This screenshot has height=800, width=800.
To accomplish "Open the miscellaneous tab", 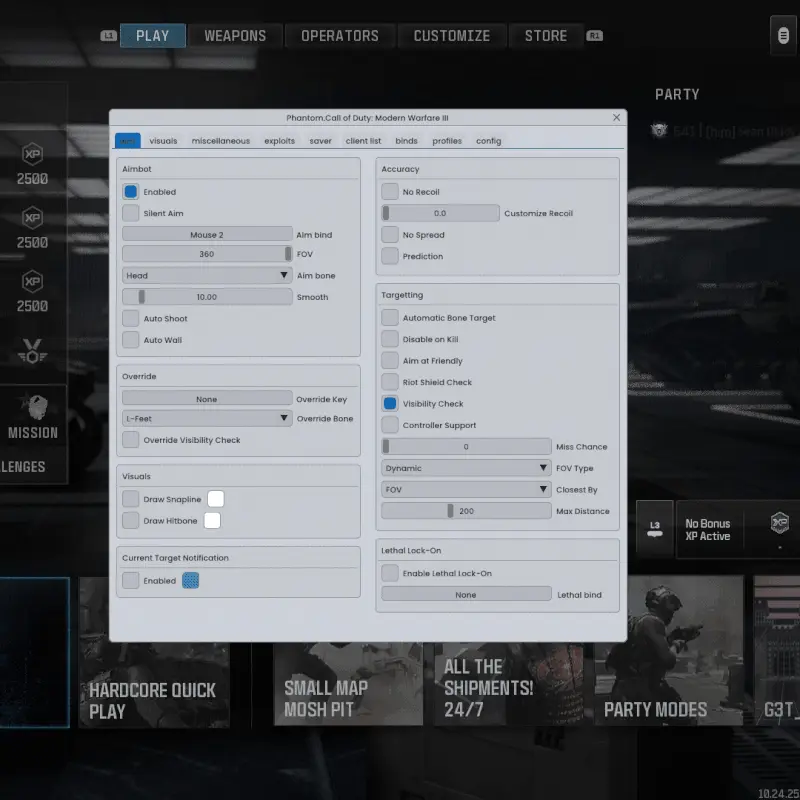I will 221,141.
